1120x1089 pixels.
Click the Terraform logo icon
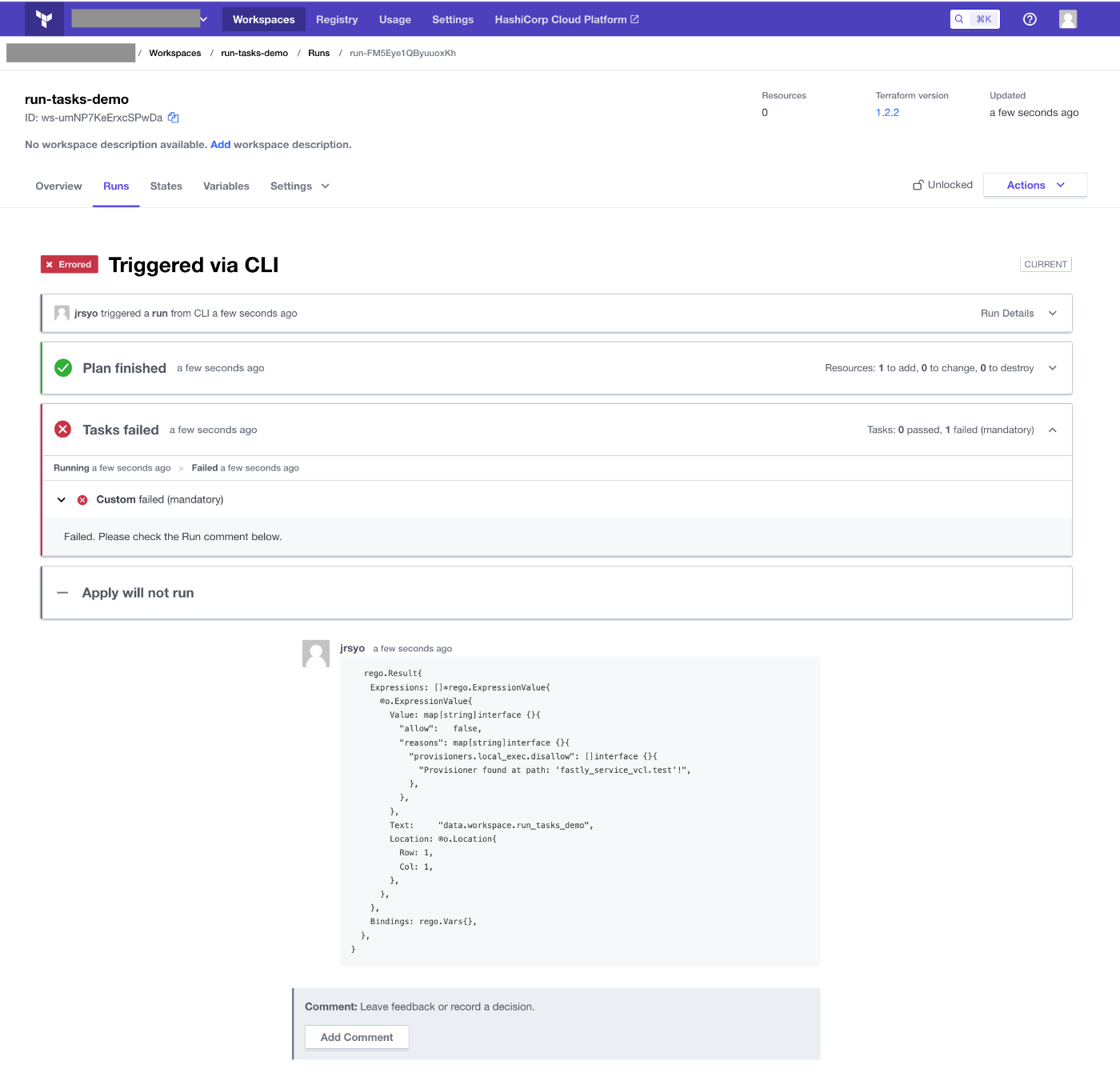coord(44,19)
